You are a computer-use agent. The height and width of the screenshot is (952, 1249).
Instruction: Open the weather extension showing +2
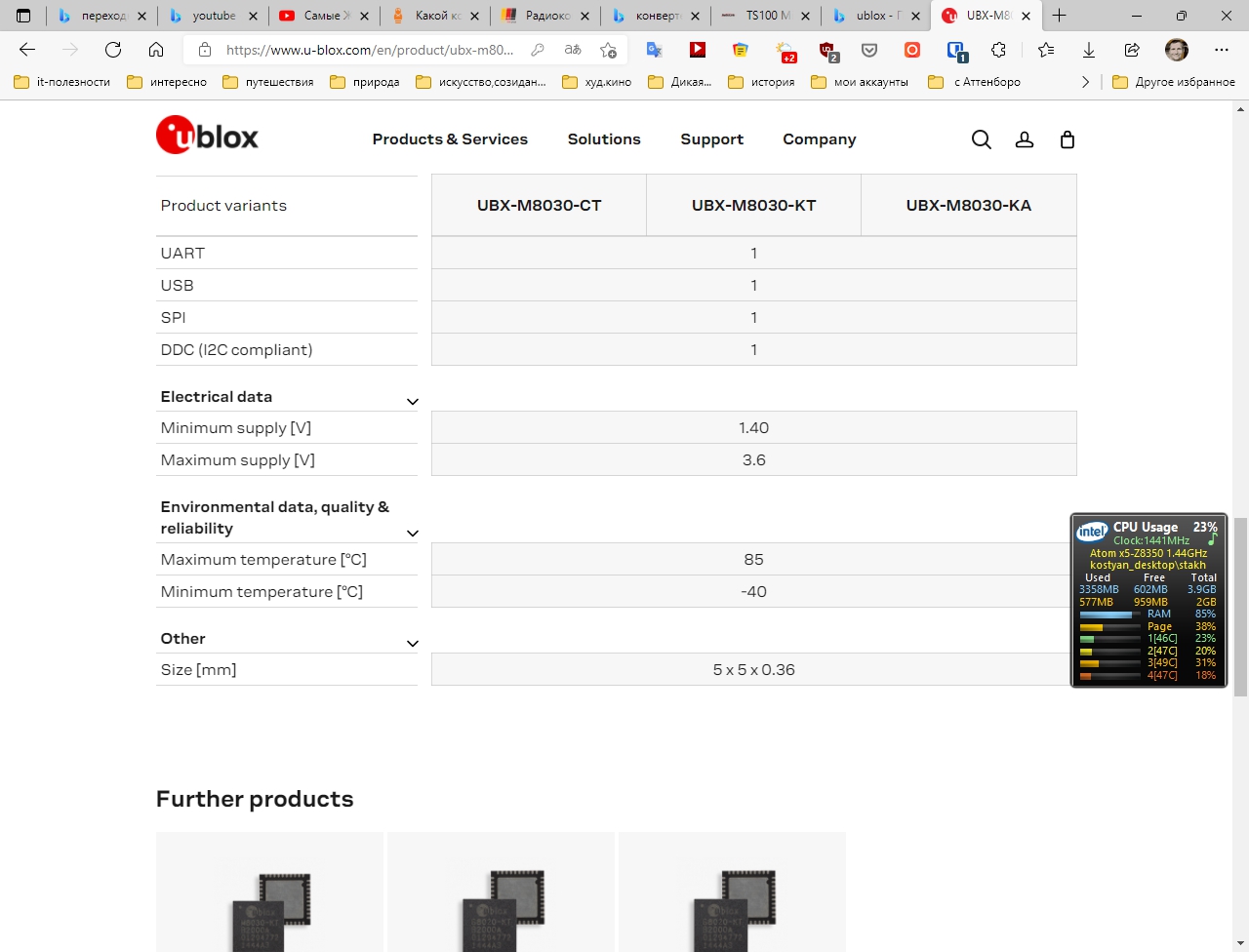pos(785,51)
